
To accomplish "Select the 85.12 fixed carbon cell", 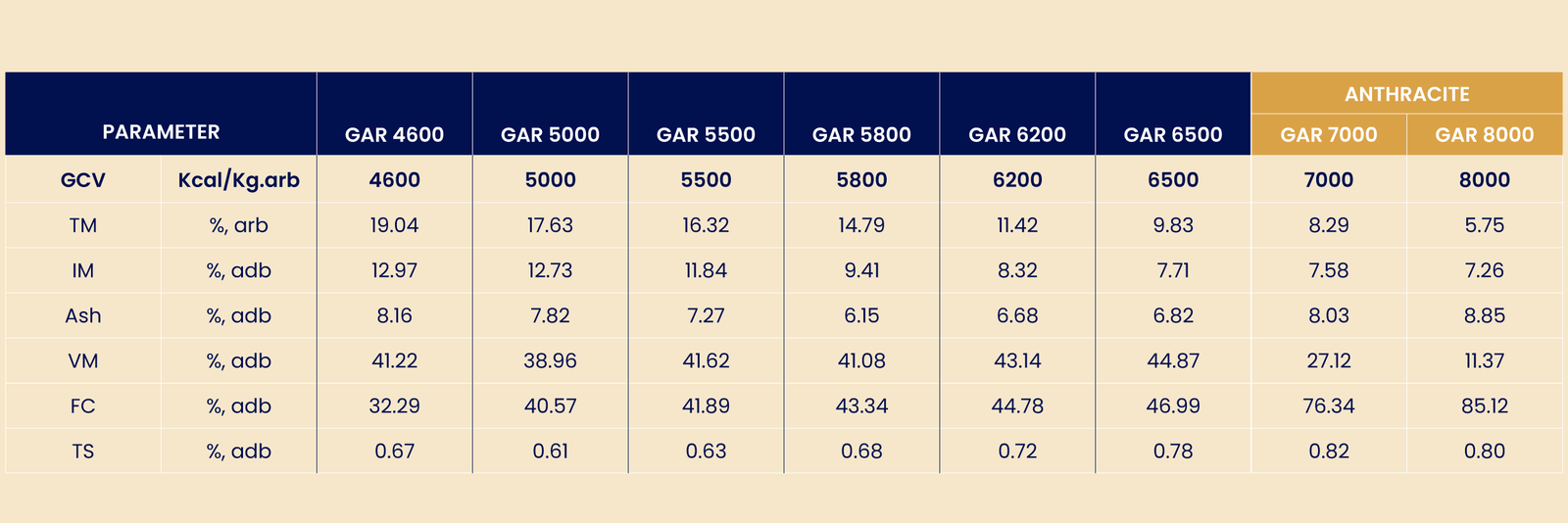I will click(x=1485, y=405).
